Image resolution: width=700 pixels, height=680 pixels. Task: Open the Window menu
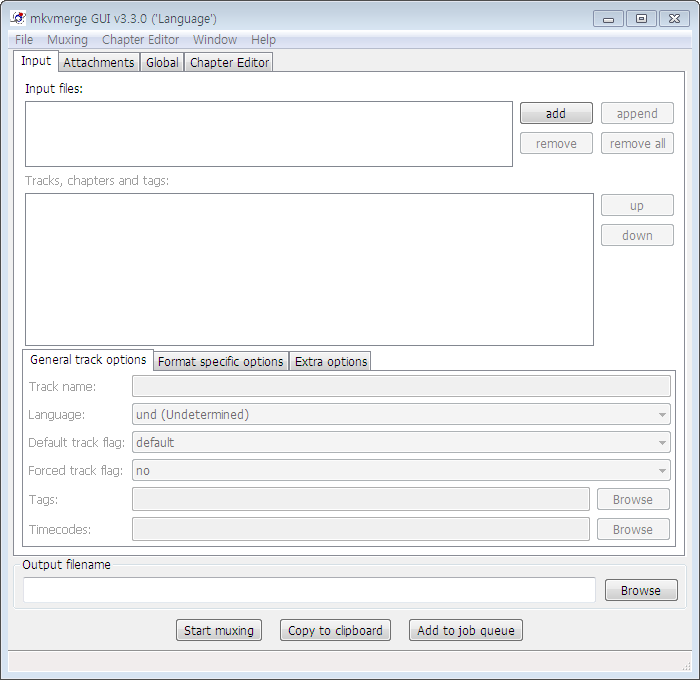215,40
